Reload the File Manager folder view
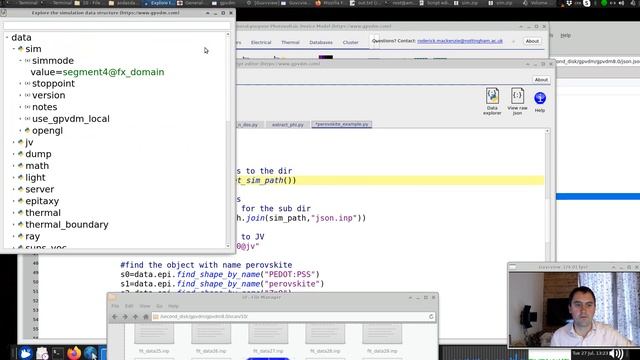The height and width of the screenshot is (360, 640). (431, 317)
